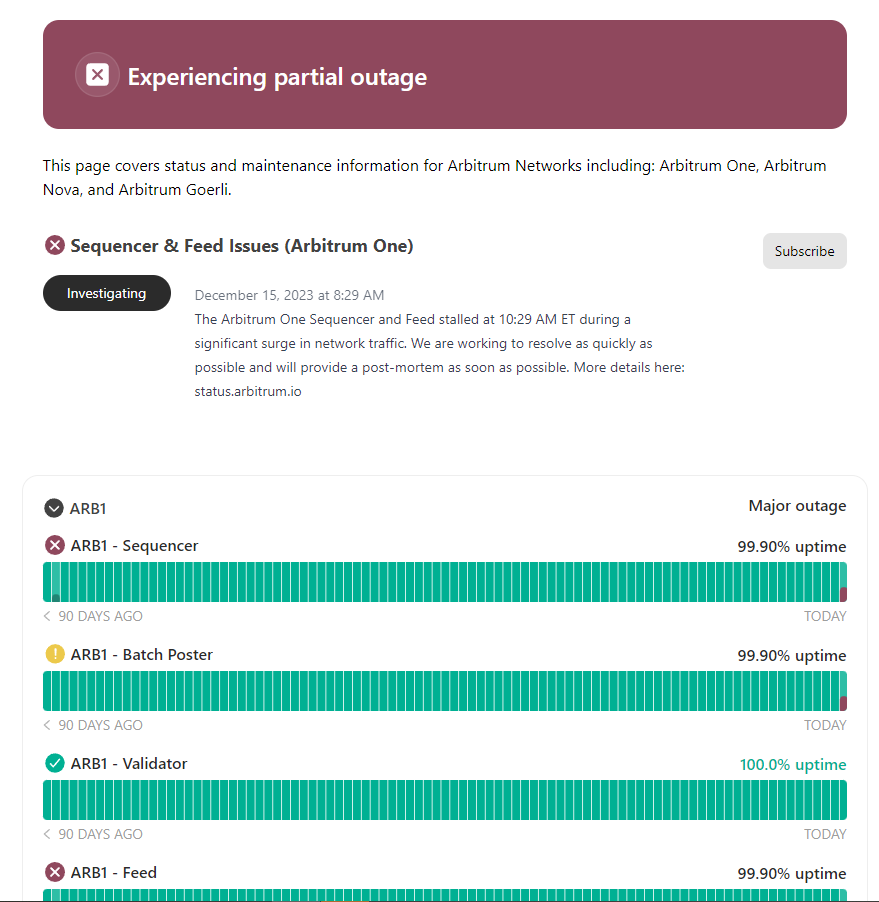Click the ARB1 - Feed outage status icon
This screenshot has width=879, height=902.
point(55,872)
